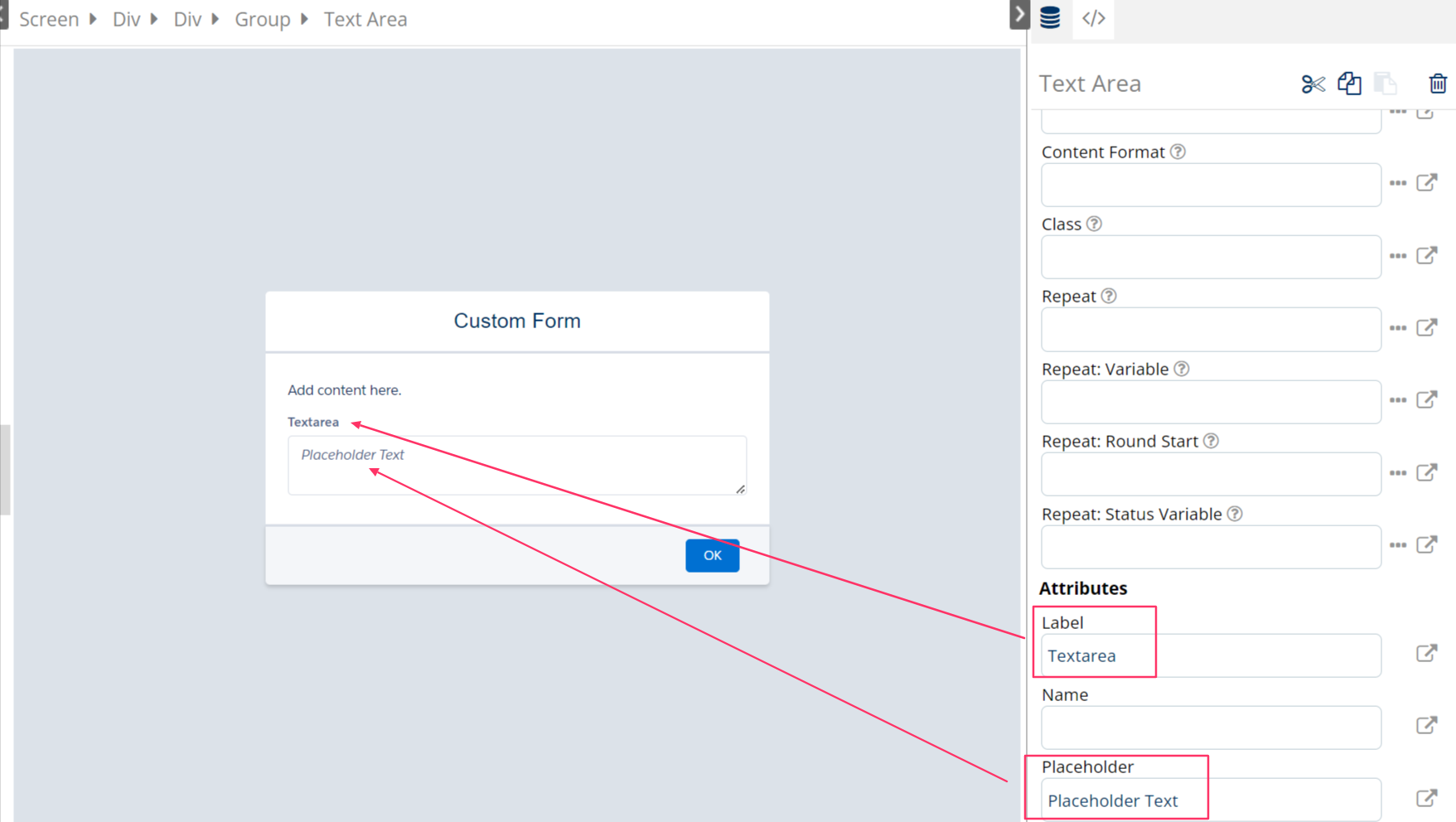Click the Repeat: Status Variable input field

click(x=1210, y=547)
